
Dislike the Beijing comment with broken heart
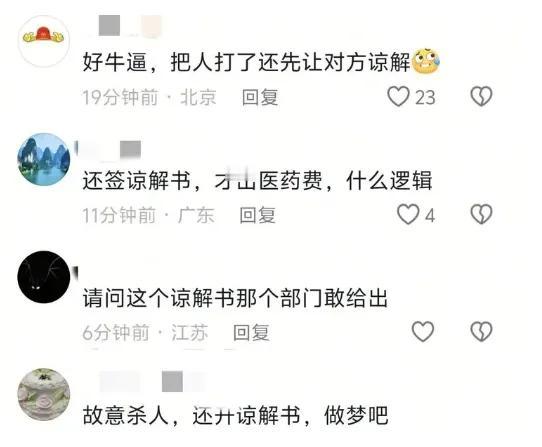coord(481,96)
